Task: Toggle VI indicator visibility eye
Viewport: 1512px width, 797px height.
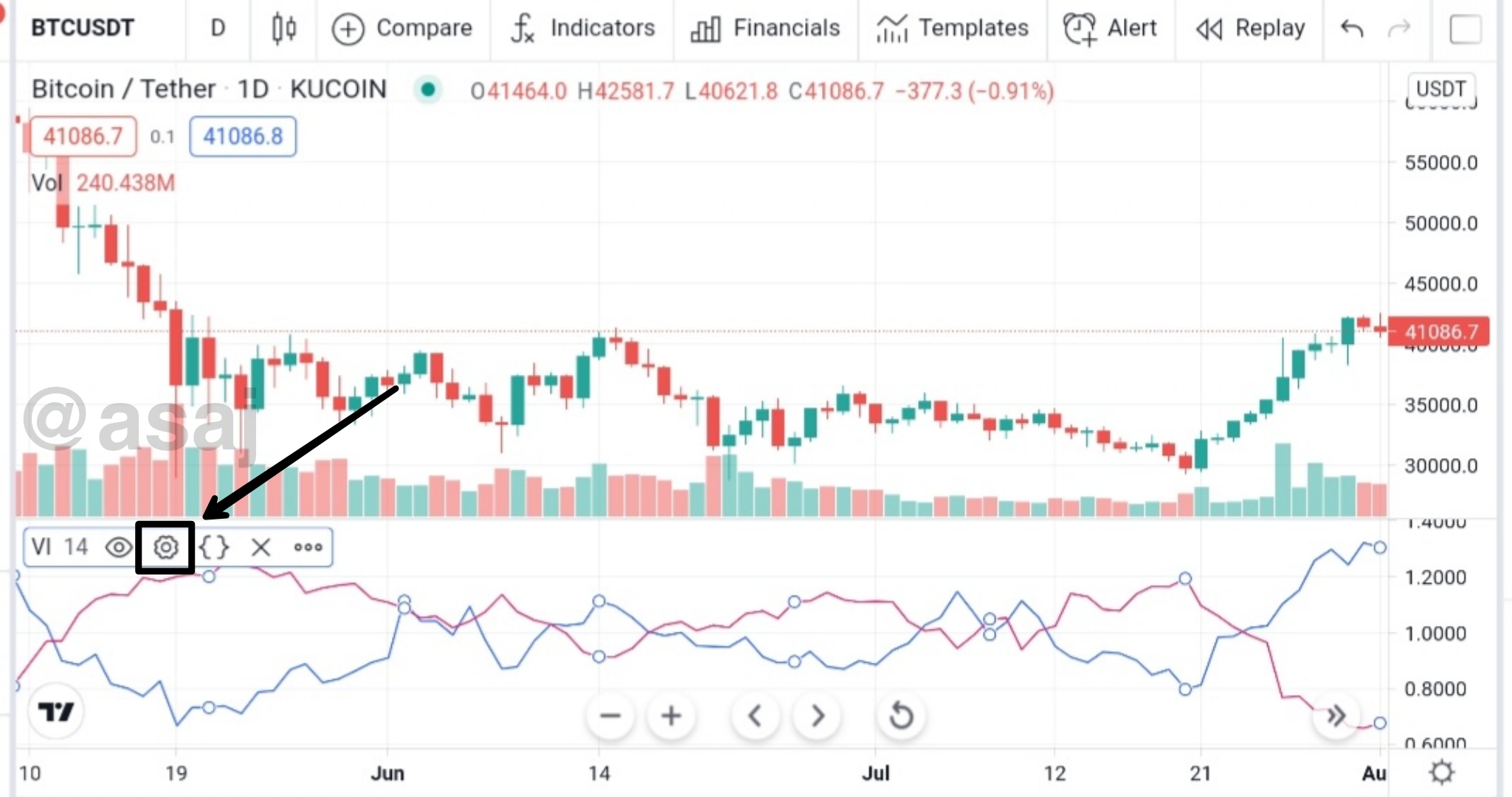Action: tap(118, 547)
